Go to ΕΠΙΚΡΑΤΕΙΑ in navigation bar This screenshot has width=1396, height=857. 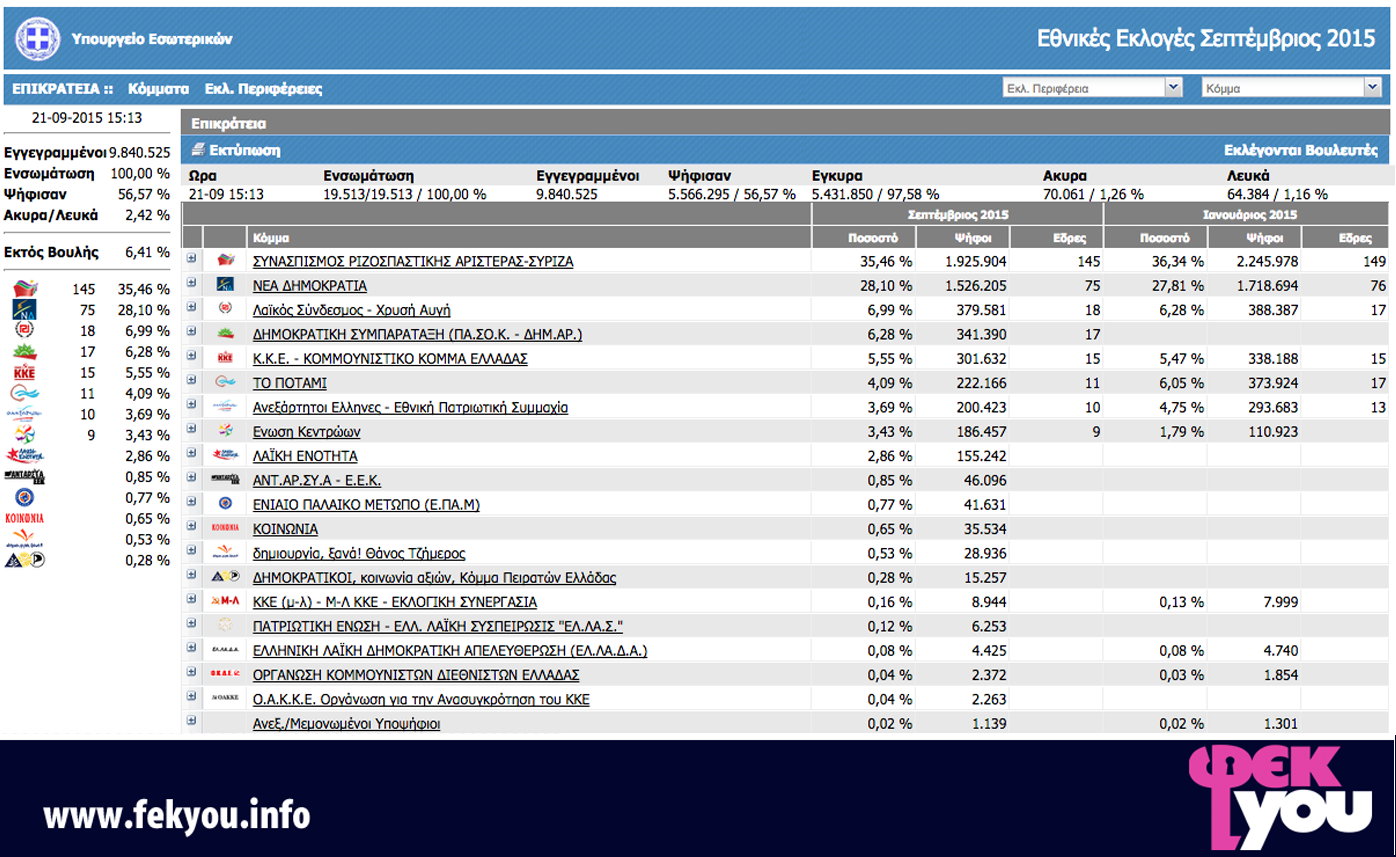tap(56, 89)
